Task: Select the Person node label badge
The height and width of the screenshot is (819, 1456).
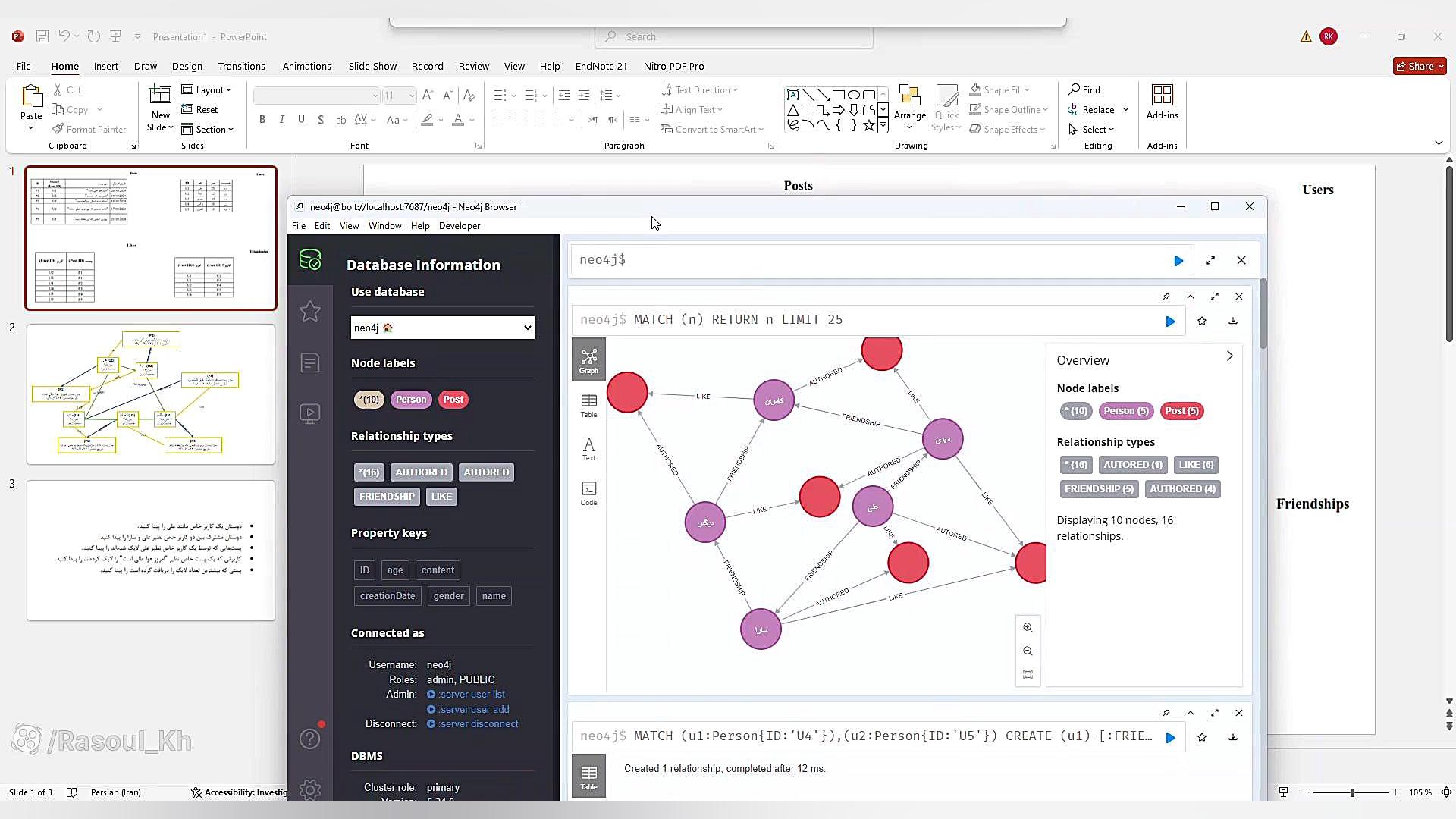Action: coord(411,400)
